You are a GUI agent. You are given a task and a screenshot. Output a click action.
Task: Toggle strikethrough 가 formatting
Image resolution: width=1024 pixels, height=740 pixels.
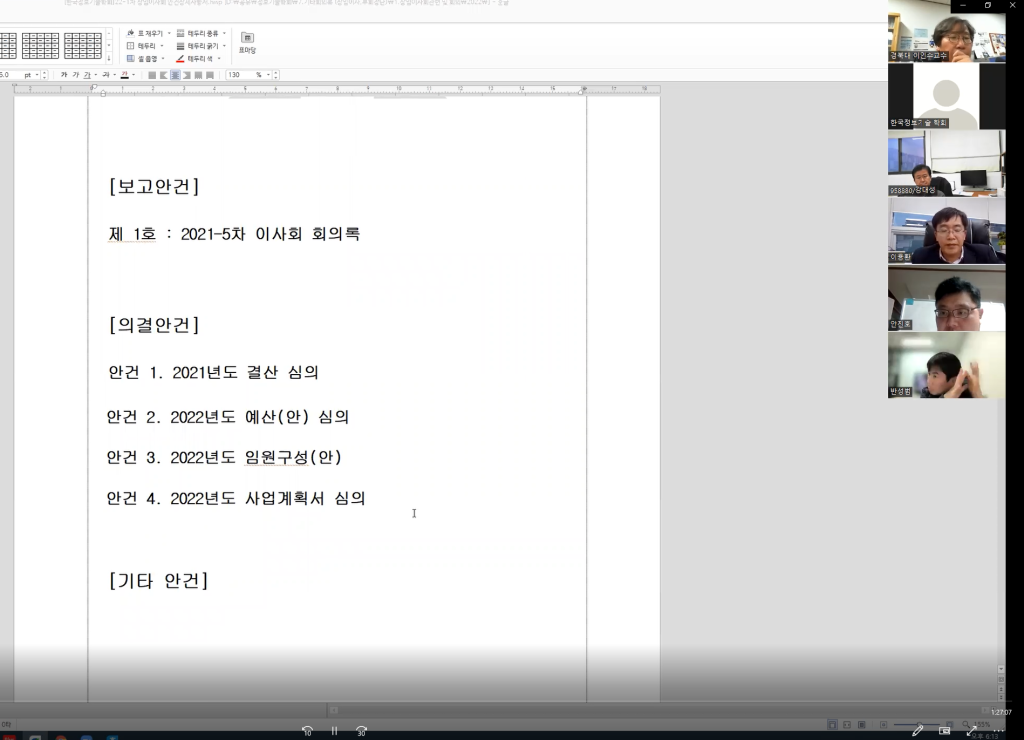tap(106, 75)
